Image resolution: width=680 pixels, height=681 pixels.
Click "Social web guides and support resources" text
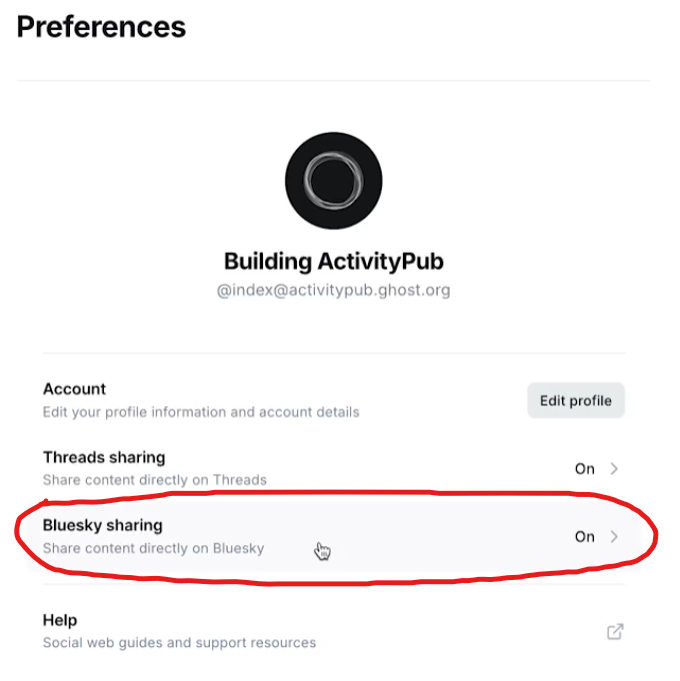pyautogui.click(x=179, y=643)
